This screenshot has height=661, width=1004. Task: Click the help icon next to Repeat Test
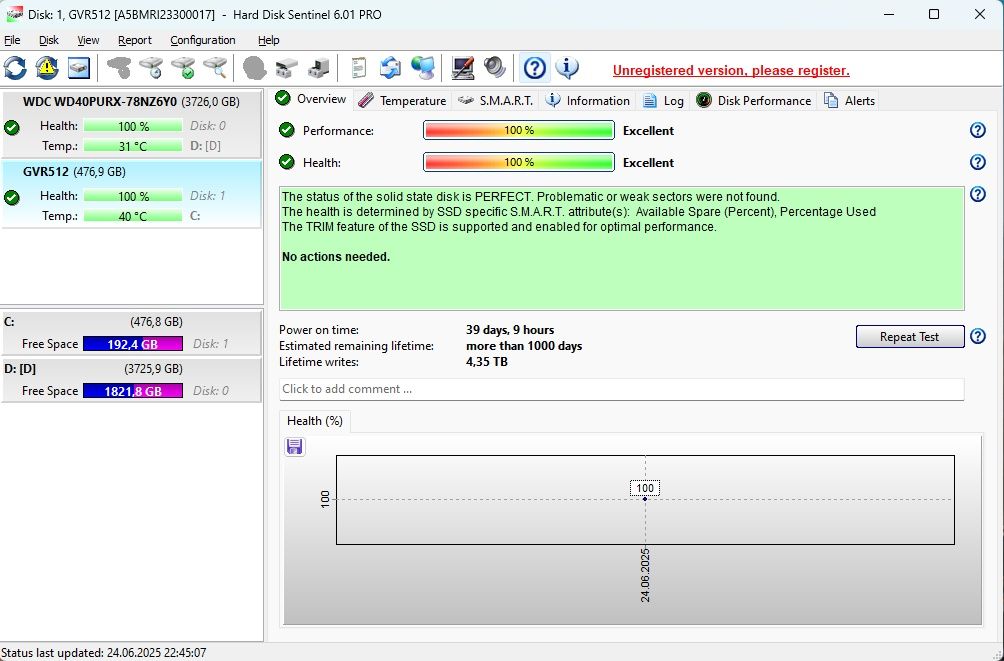pyautogui.click(x=978, y=336)
